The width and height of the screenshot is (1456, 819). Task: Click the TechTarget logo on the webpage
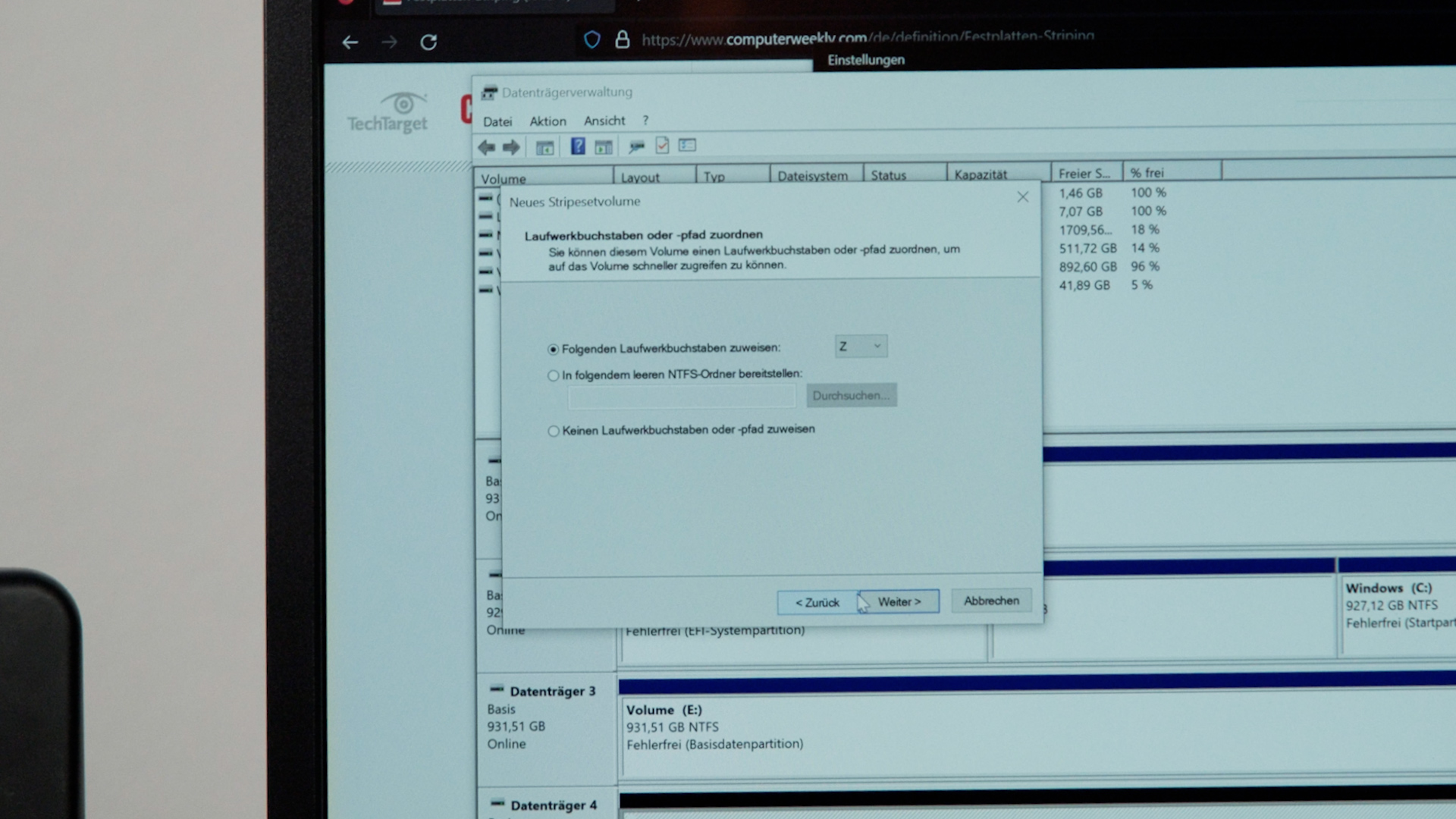pyautogui.click(x=388, y=113)
